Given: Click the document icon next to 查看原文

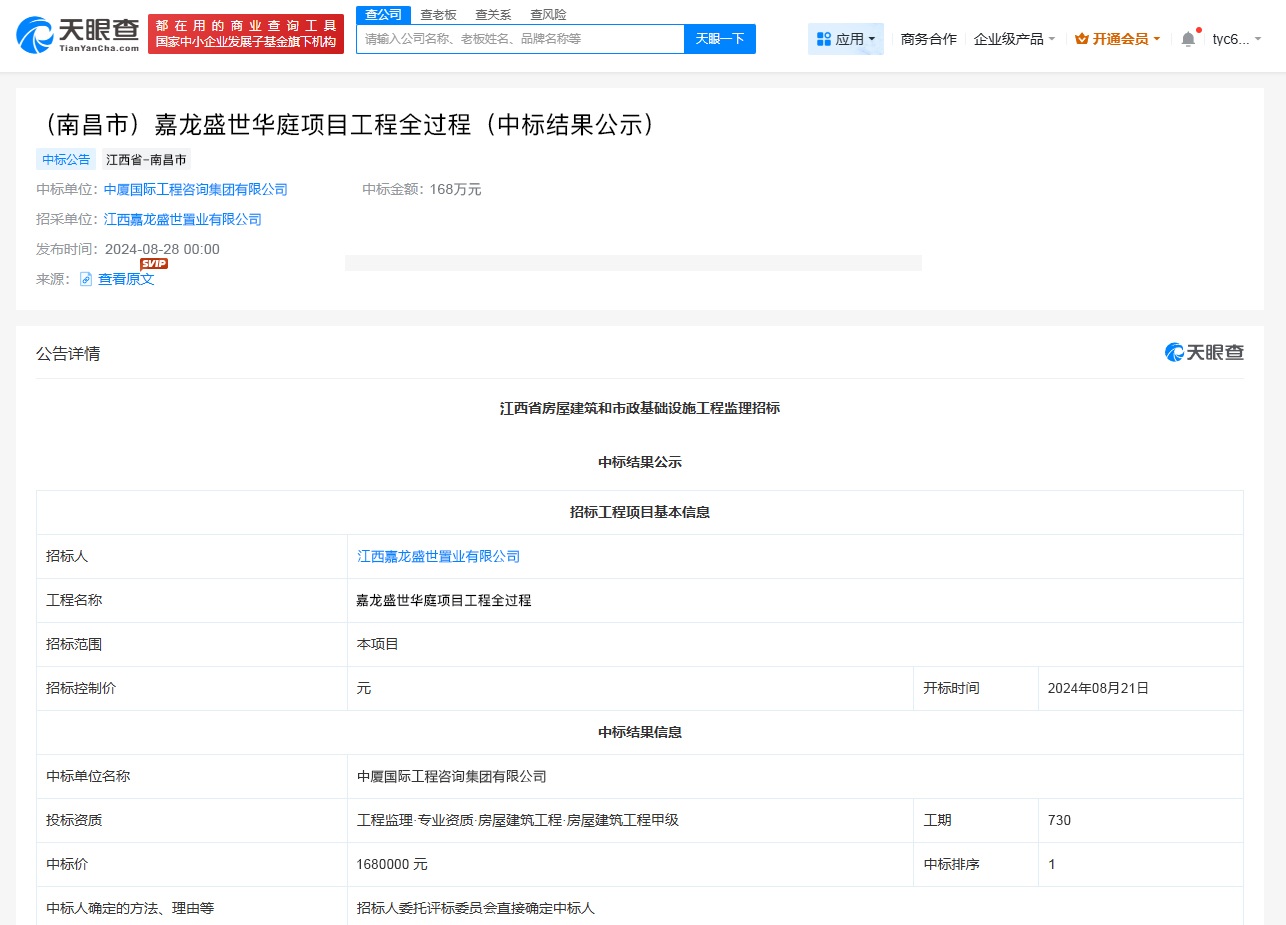Looking at the screenshot, I should [86, 279].
